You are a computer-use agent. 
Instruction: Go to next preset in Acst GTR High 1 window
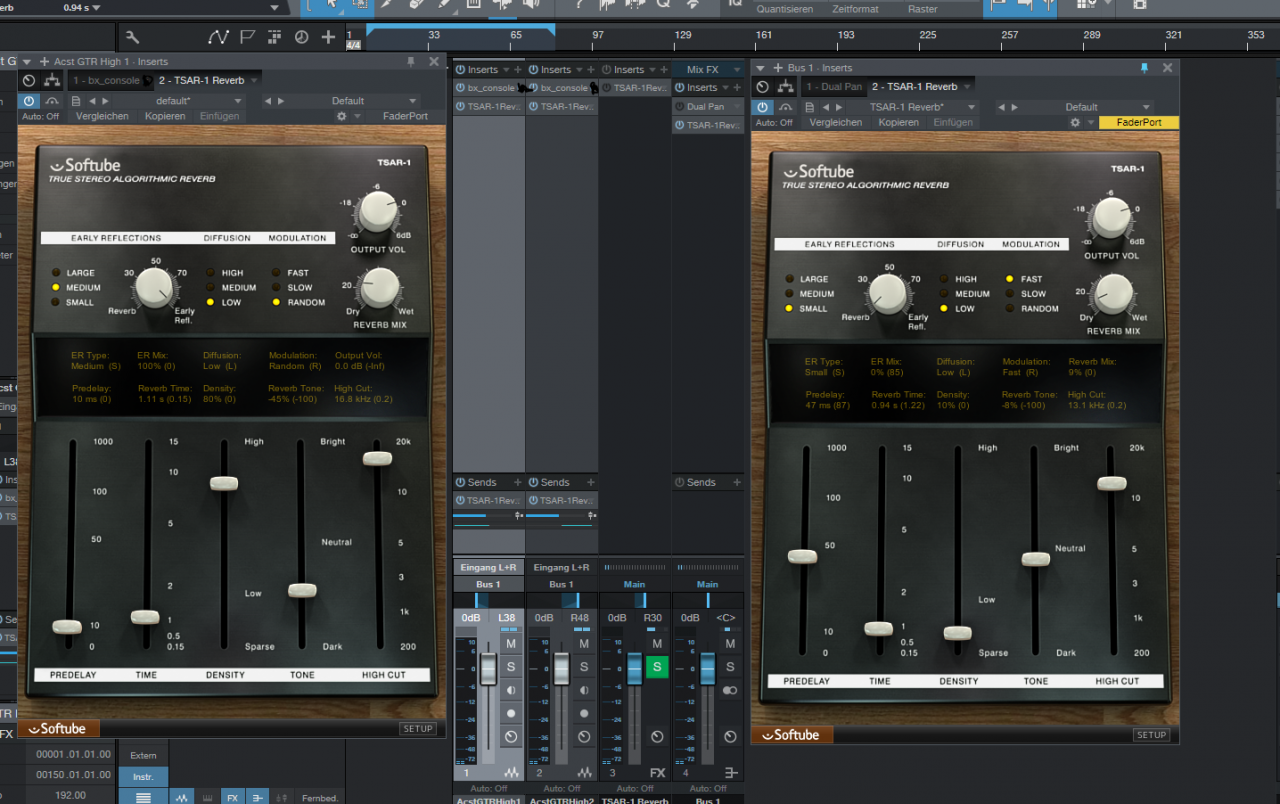105,101
